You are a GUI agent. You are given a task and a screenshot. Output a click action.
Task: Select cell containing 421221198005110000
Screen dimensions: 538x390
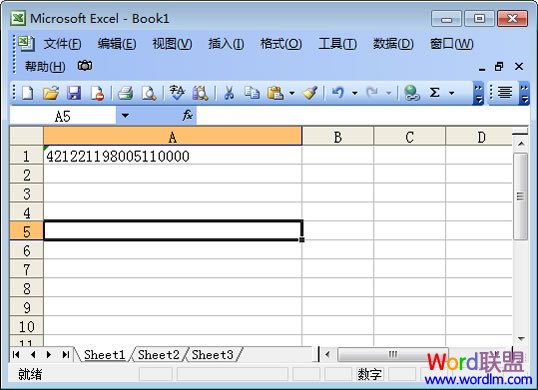tap(173, 156)
